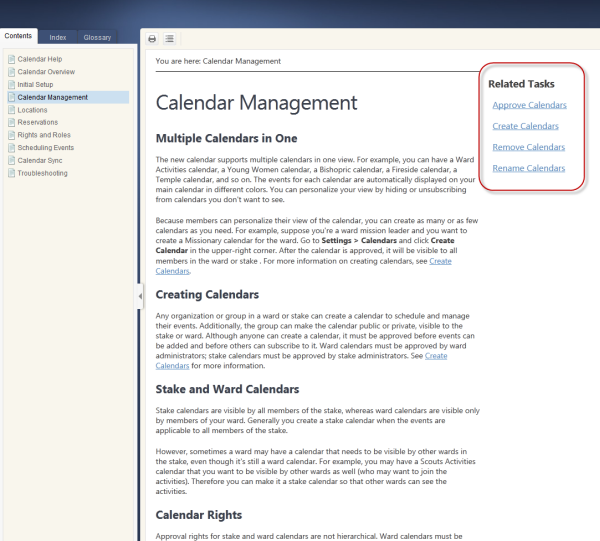Click the page icon beside Troubleshooting
Image resolution: width=600 pixels, height=541 pixels.
coord(11,173)
